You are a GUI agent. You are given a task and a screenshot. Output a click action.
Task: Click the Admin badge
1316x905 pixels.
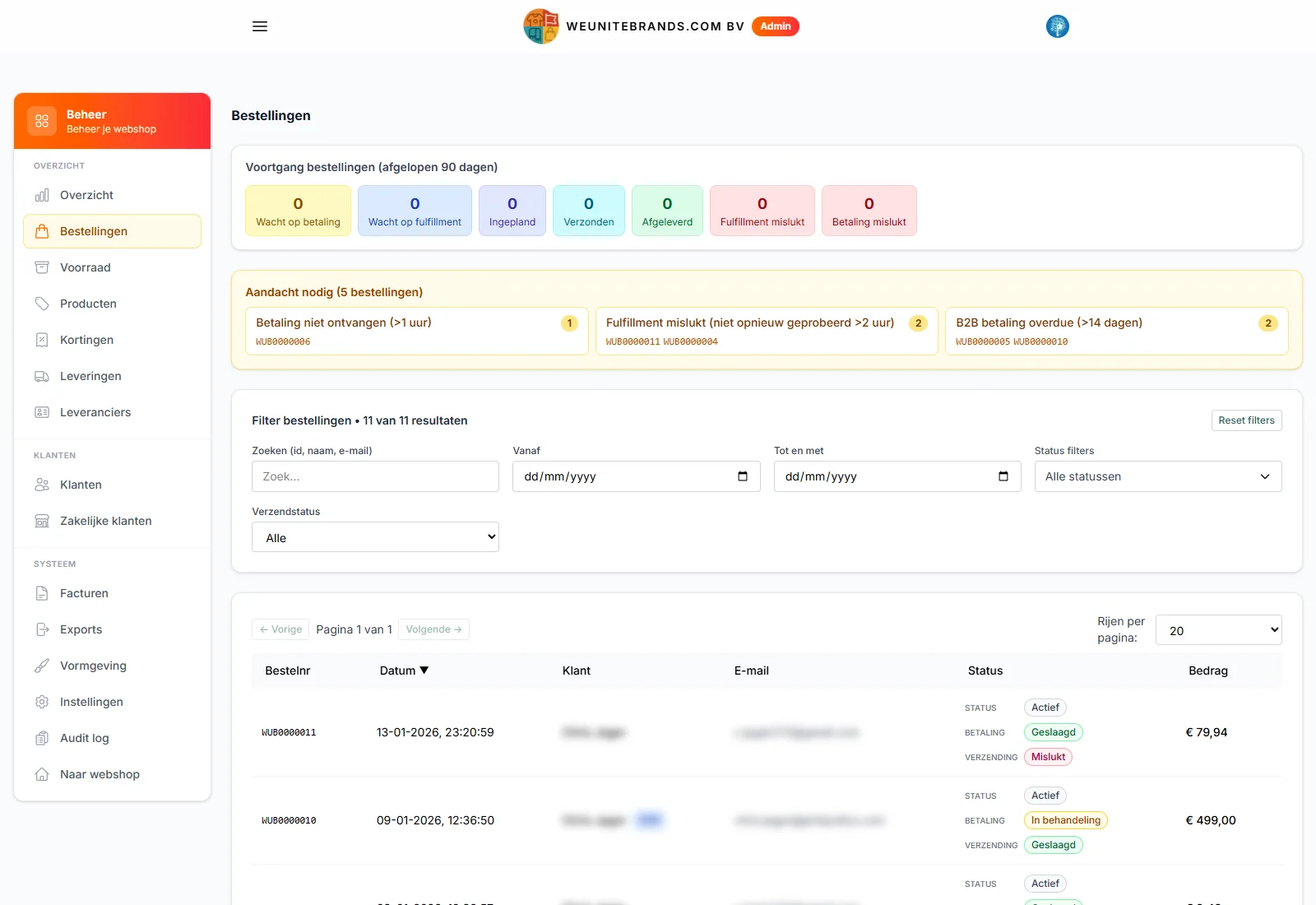[776, 26]
